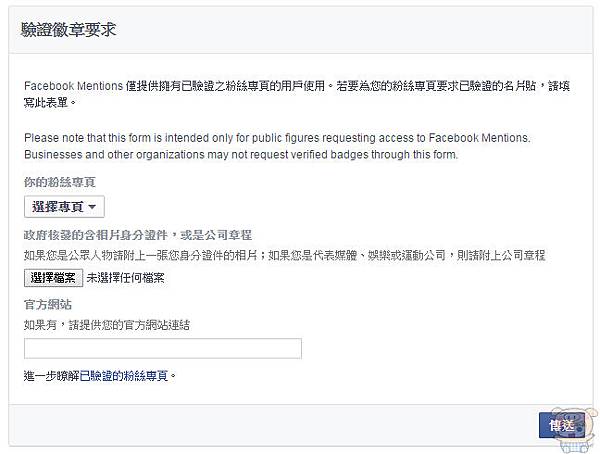Open the 選擇專頁 page dropdown
This screenshot has width=600, height=454.
click(64, 207)
